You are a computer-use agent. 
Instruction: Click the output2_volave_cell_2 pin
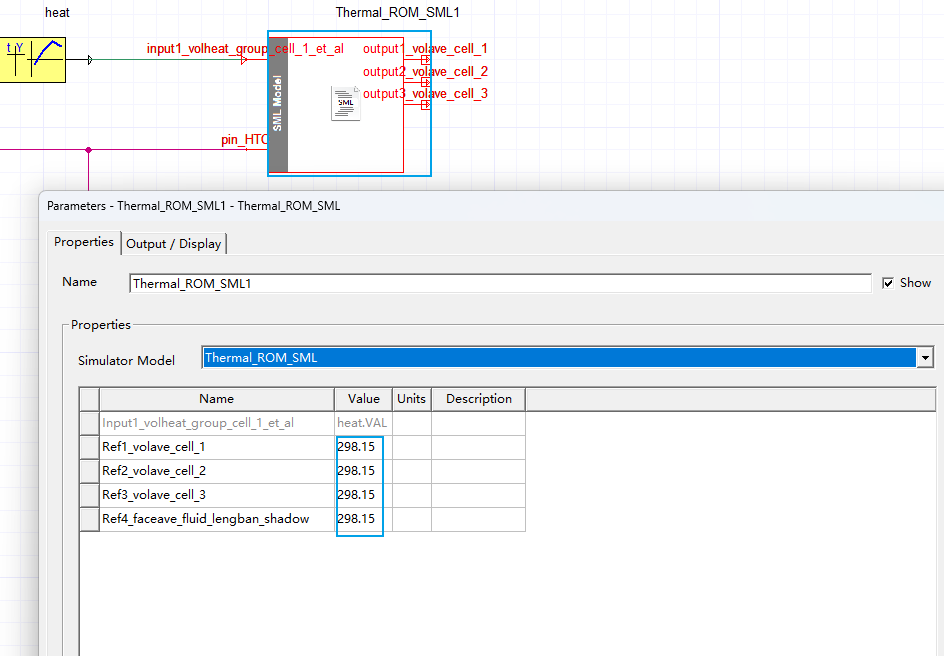[x=425, y=83]
